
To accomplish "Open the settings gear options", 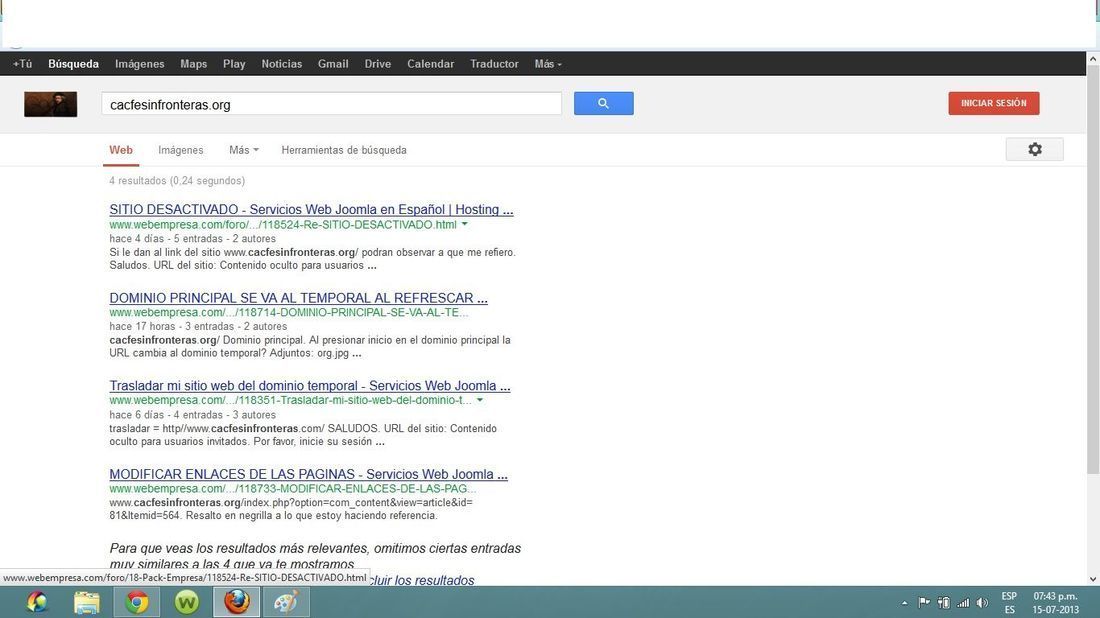I will click(1035, 149).
